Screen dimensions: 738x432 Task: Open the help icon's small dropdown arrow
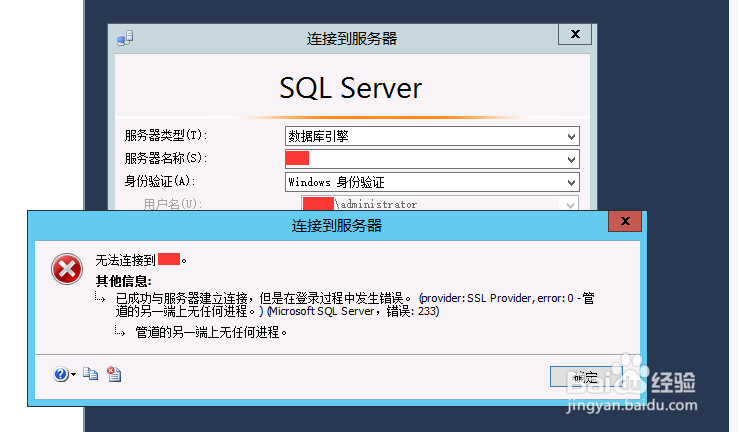(x=73, y=375)
